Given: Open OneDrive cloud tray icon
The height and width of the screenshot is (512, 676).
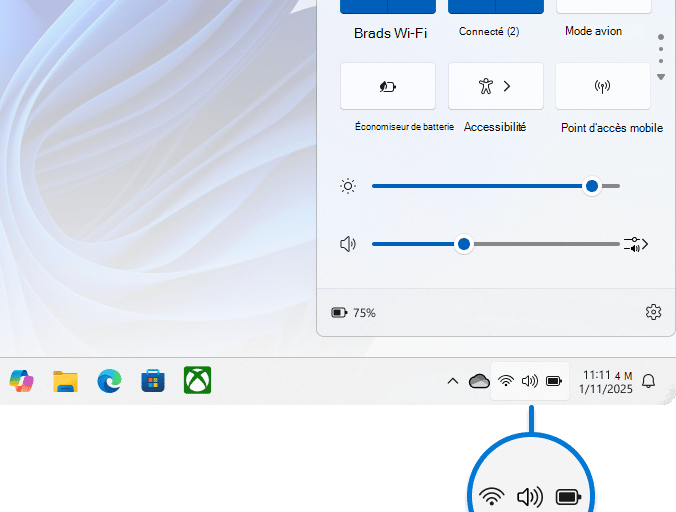Looking at the screenshot, I should click(479, 381).
